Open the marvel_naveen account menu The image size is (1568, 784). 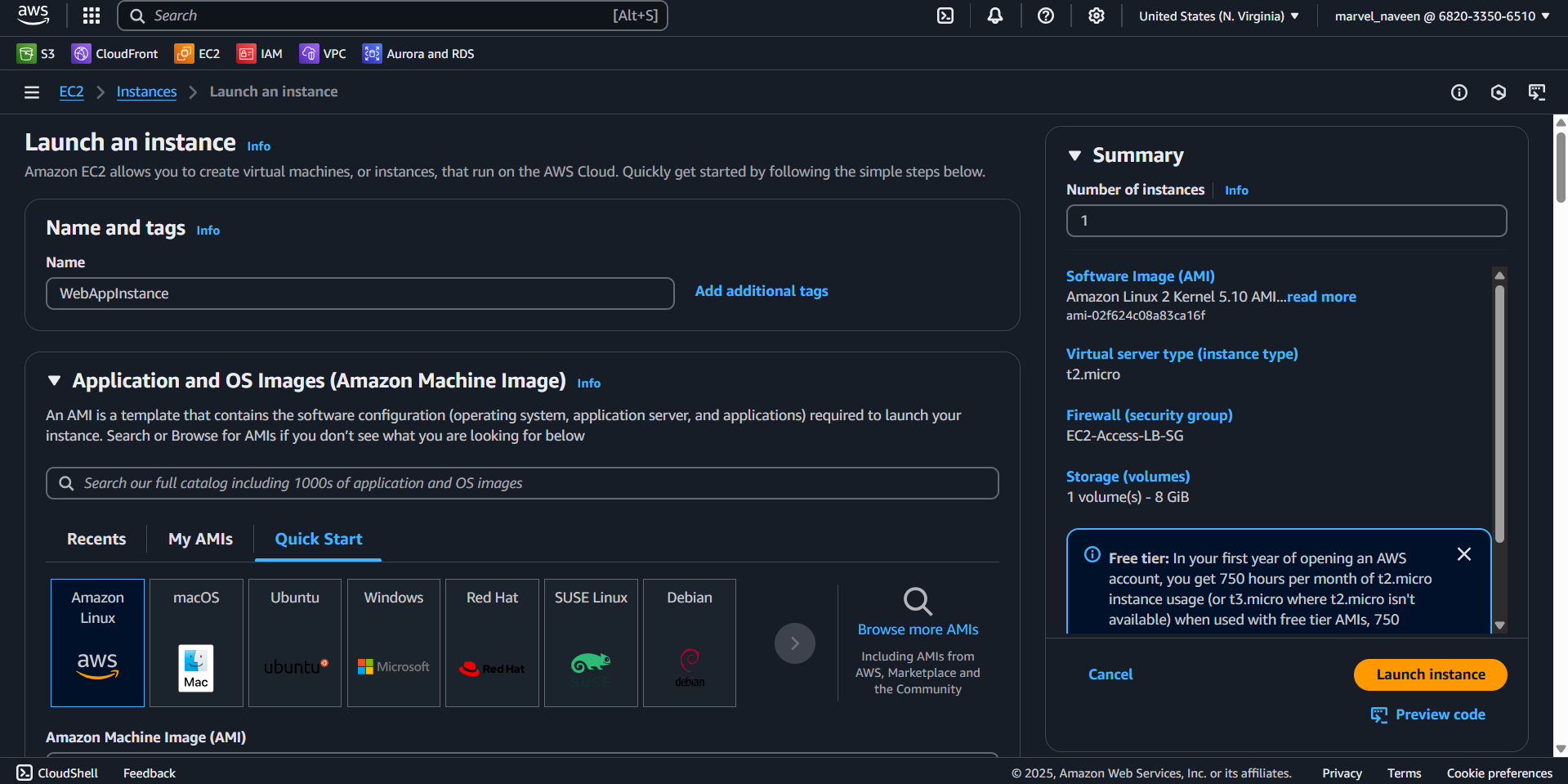tap(1442, 16)
